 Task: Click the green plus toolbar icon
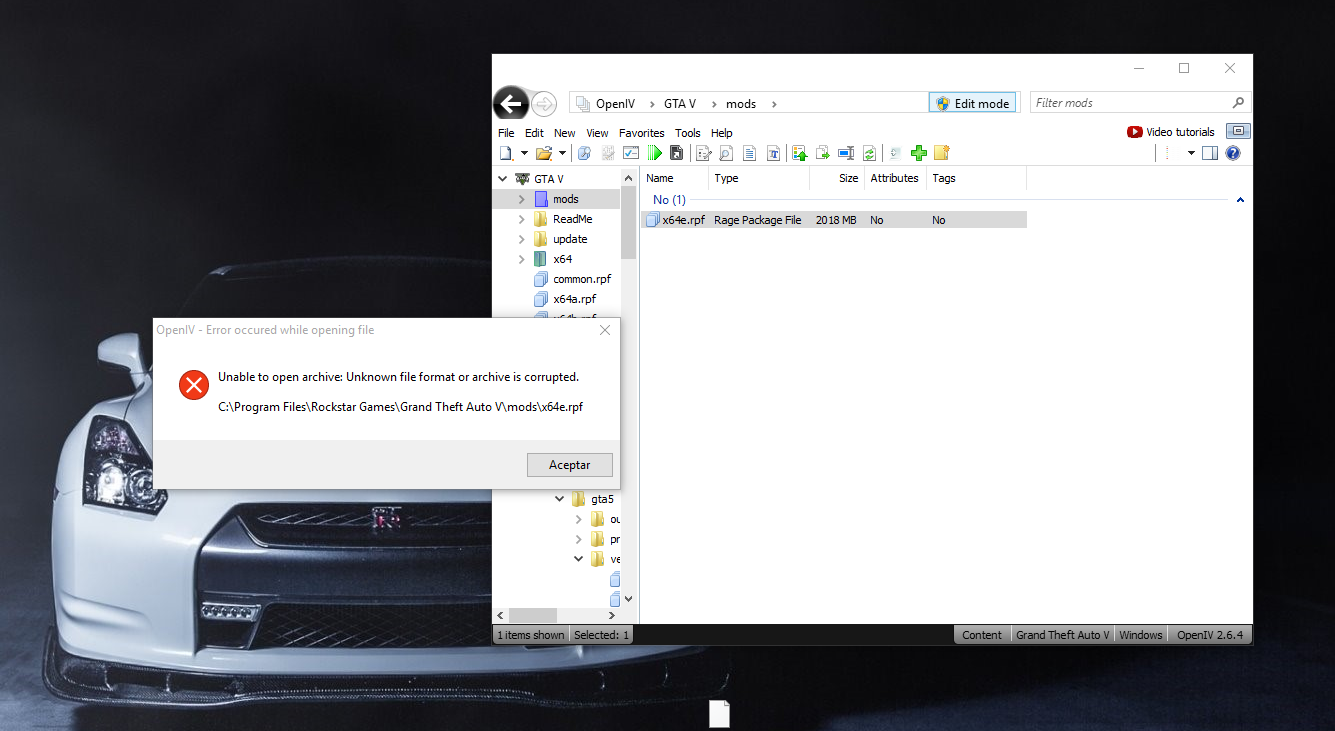pyautogui.click(x=919, y=153)
